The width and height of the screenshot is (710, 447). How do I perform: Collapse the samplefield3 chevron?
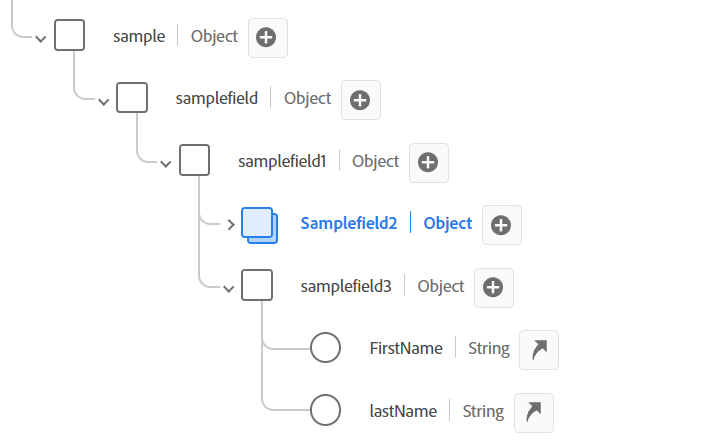click(x=229, y=289)
